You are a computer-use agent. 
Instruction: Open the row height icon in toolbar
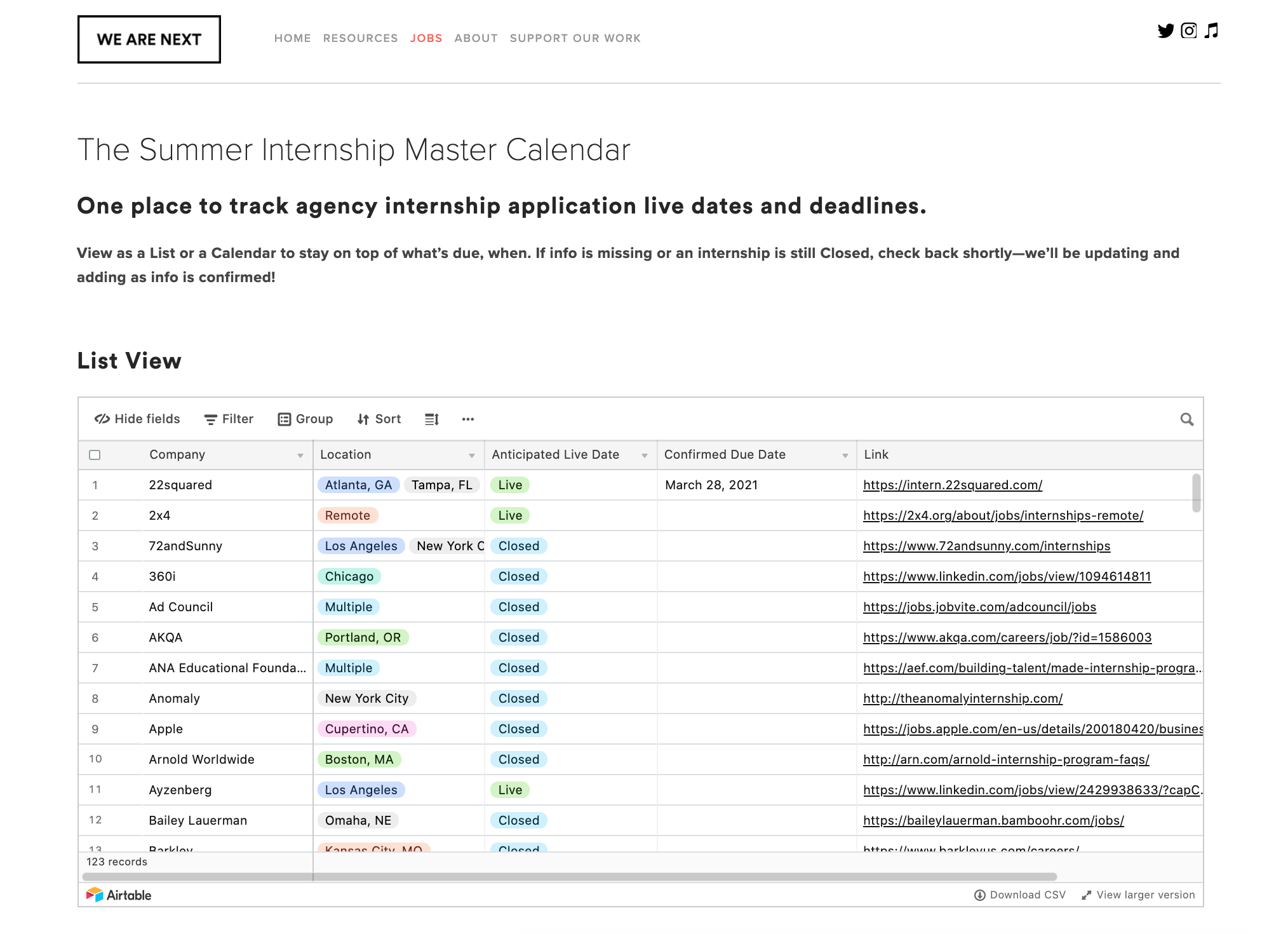click(x=432, y=419)
